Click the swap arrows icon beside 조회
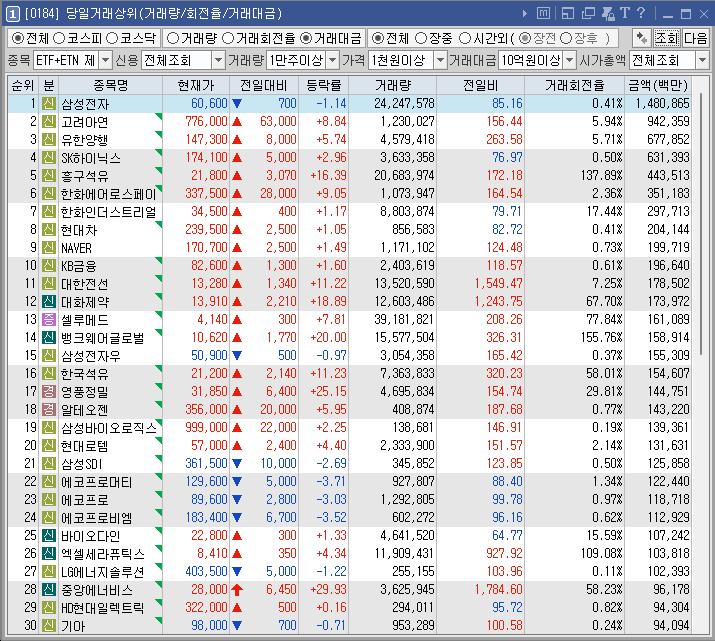Viewport: 715px width, 641px height. point(642,38)
